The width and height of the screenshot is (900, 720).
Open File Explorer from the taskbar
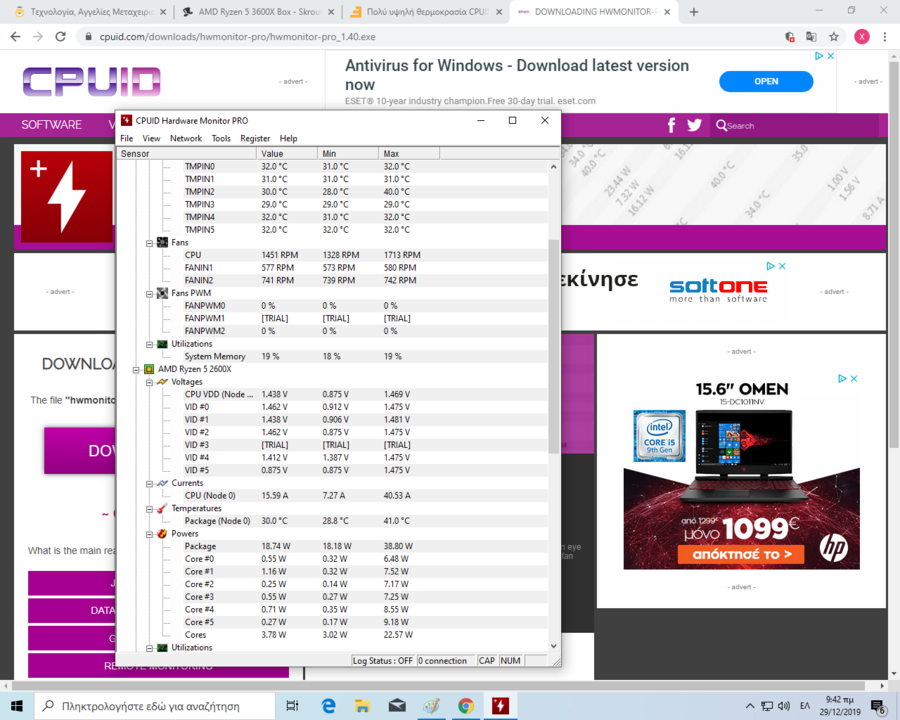coord(362,706)
